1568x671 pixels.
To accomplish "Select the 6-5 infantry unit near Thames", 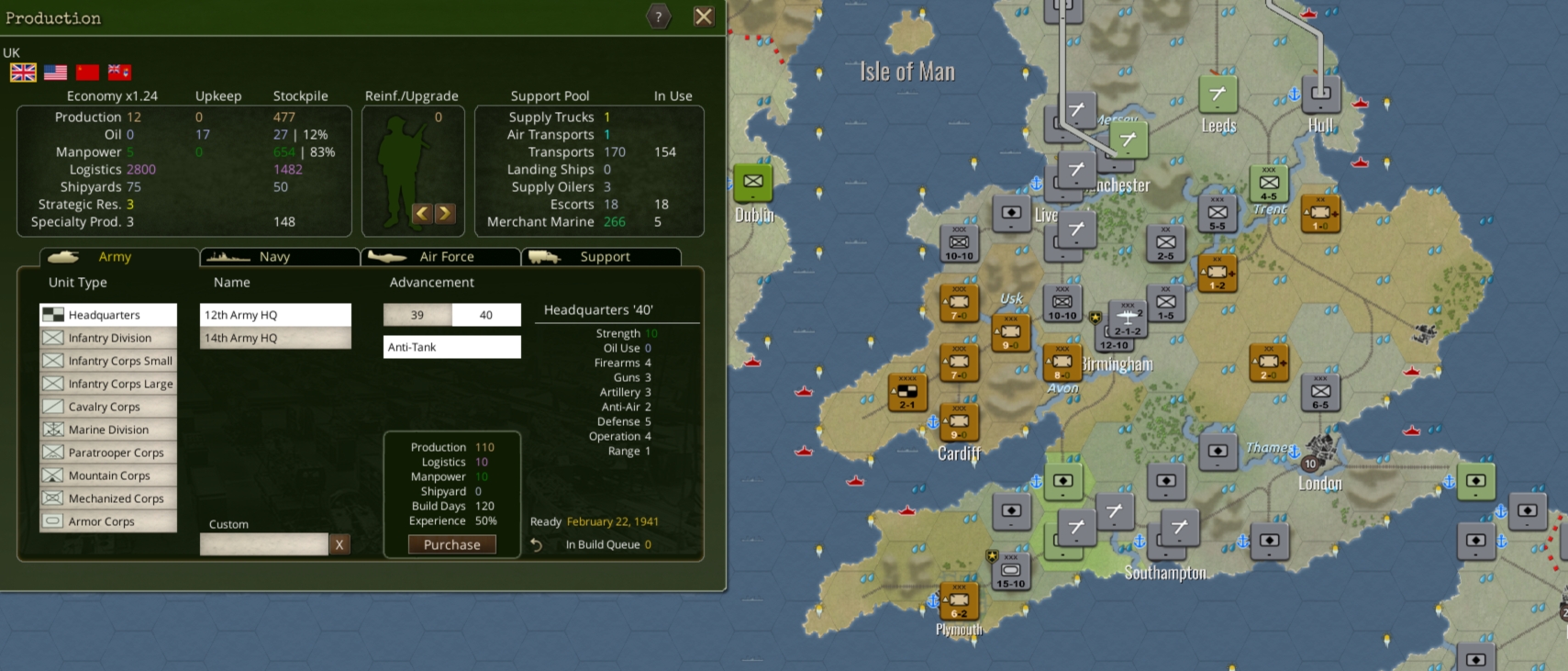I will click(1320, 393).
